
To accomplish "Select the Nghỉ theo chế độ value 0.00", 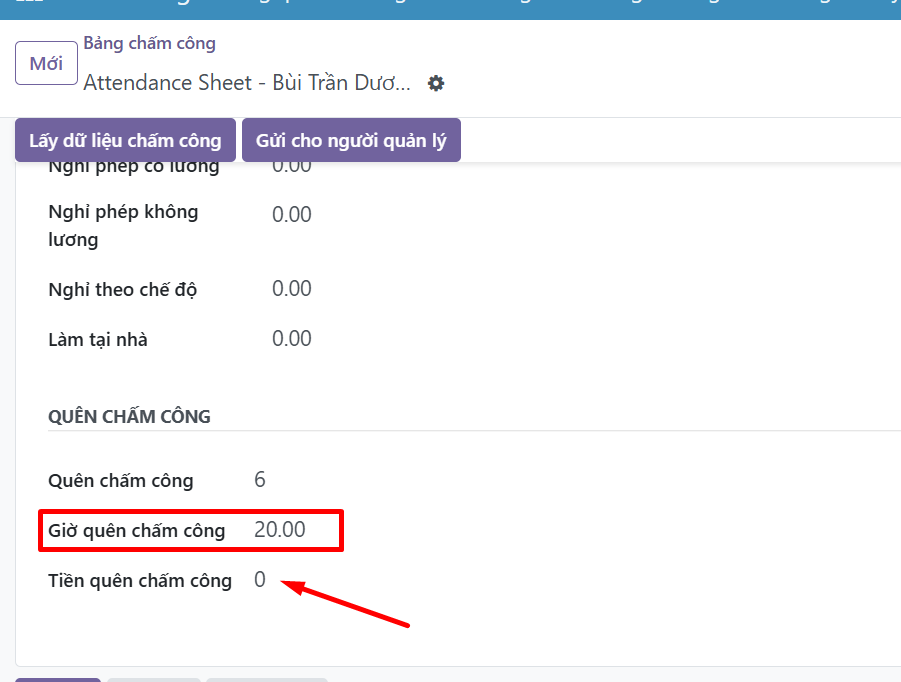I will (x=292, y=289).
